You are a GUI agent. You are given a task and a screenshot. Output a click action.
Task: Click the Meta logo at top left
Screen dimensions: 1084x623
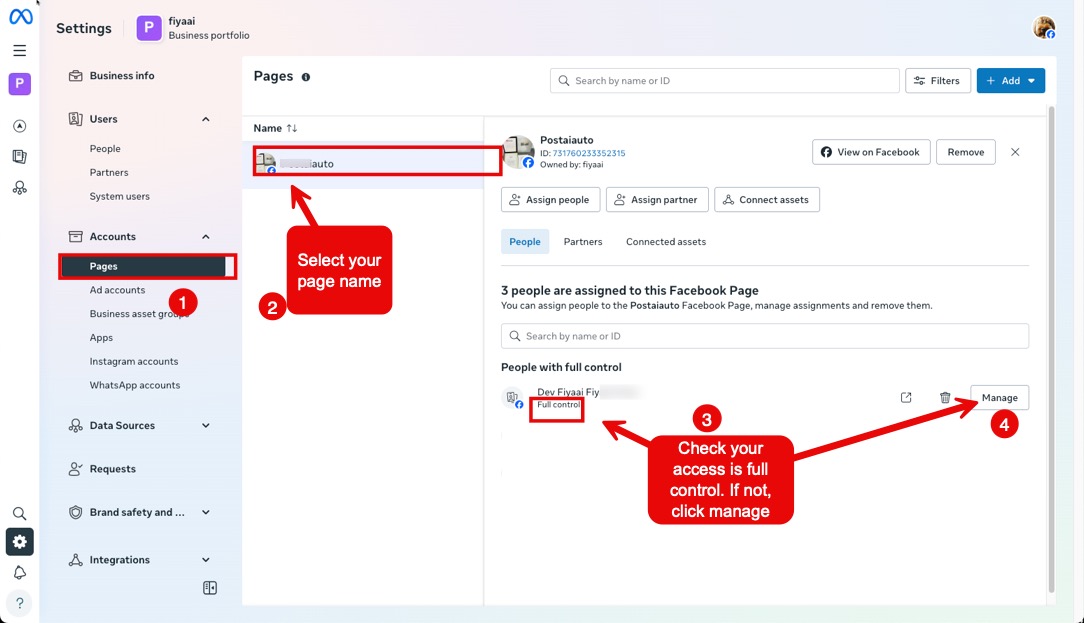(x=19, y=16)
